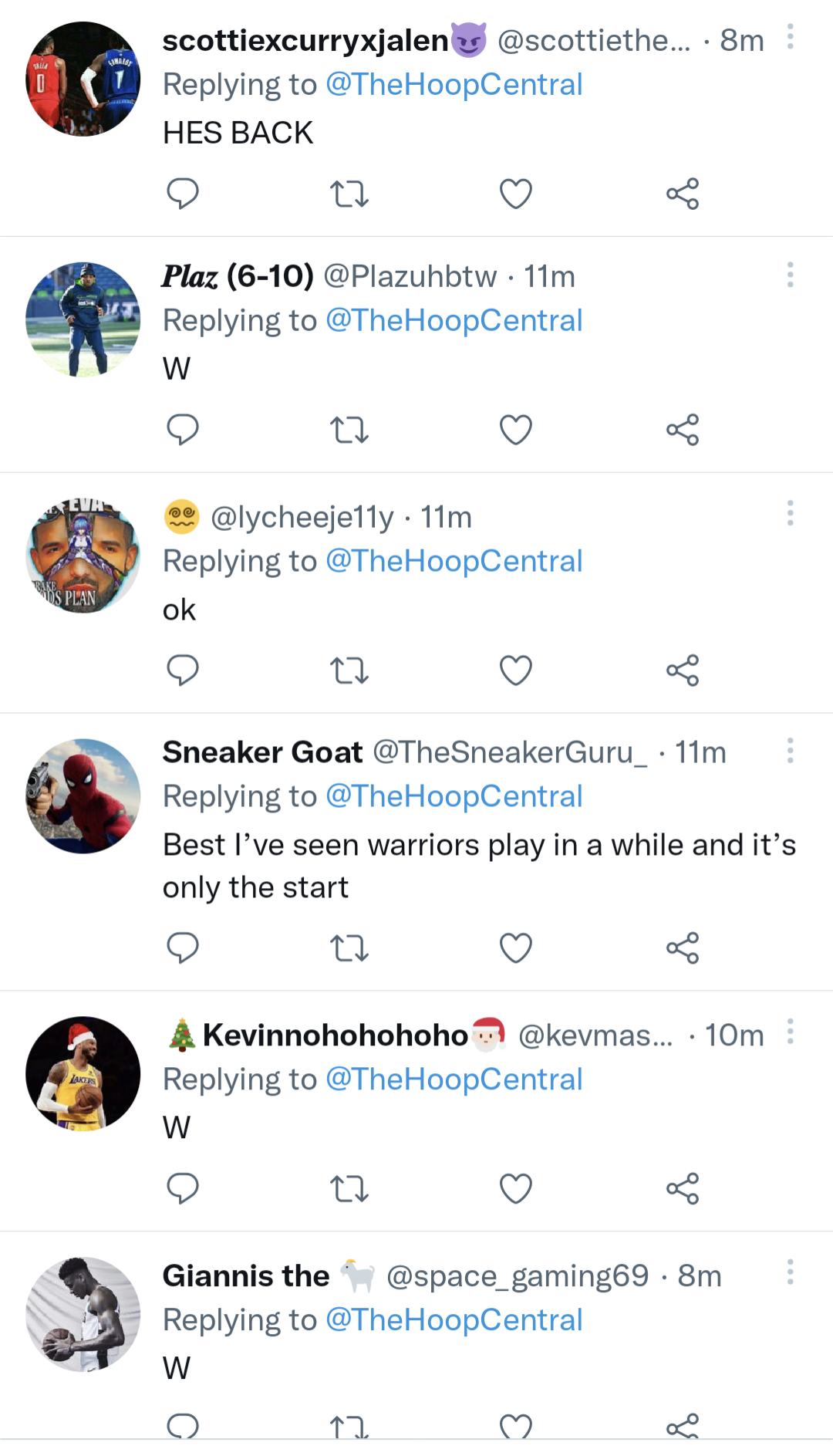Retweet the HES BACK tweet

point(349,194)
